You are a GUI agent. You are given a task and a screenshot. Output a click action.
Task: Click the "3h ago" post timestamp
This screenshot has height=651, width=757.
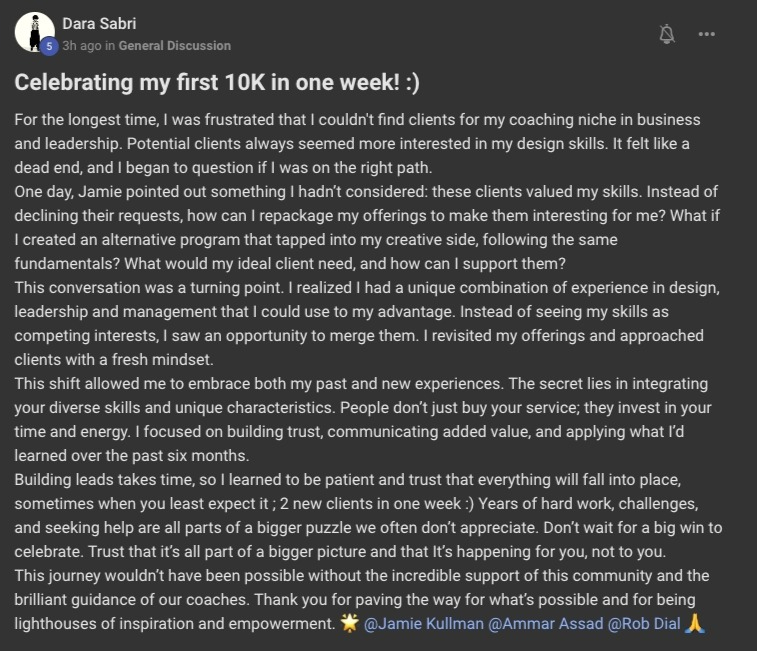81,46
